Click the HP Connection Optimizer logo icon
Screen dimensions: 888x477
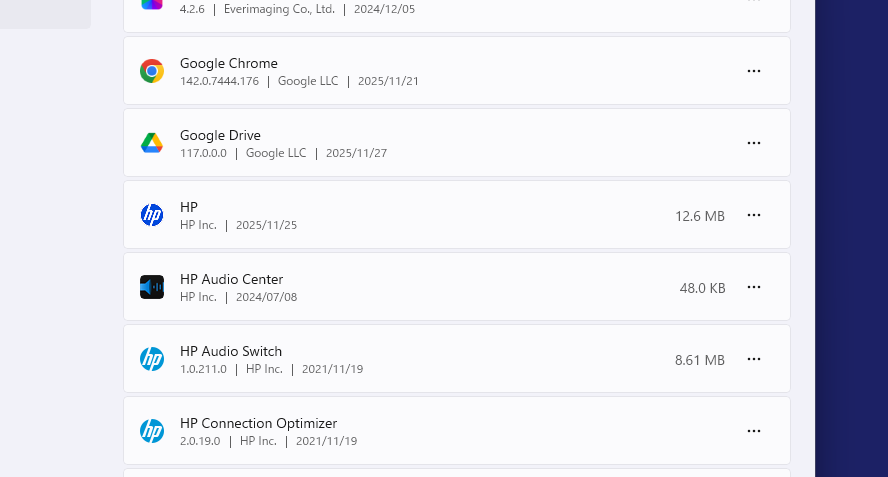(152, 431)
